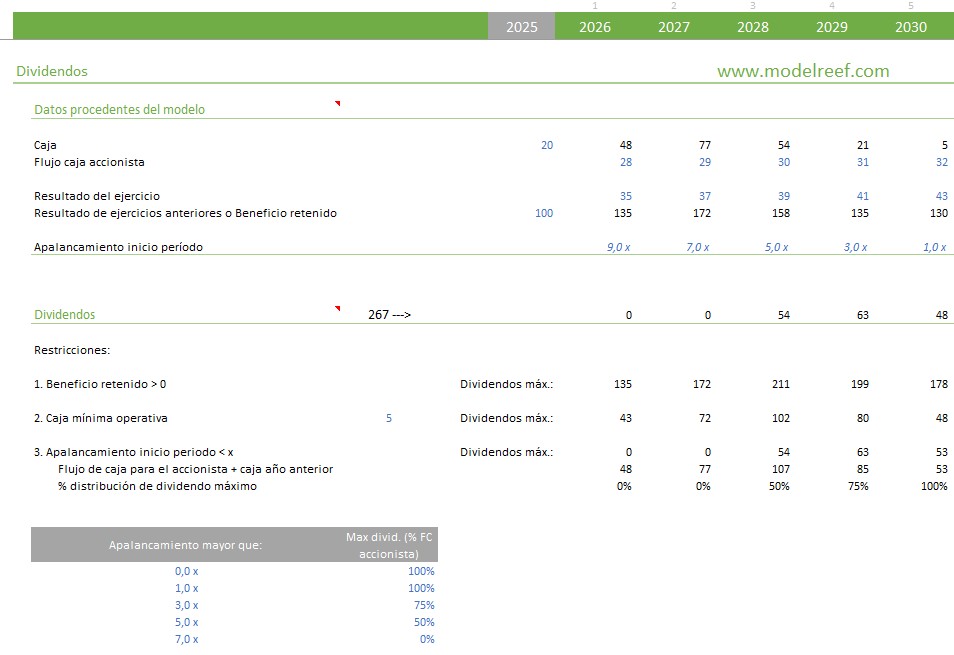This screenshot has height=655, width=954.
Task: Click the 5,0 x leverage threshold in the table
Action: coord(187,622)
